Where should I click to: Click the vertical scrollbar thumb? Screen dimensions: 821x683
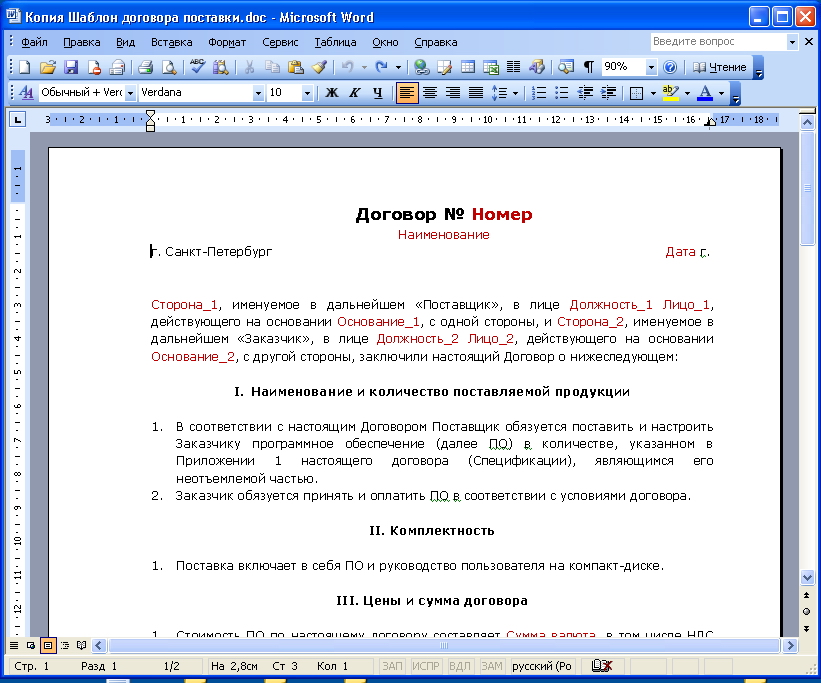pyautogui.click(x=807, y=189)
